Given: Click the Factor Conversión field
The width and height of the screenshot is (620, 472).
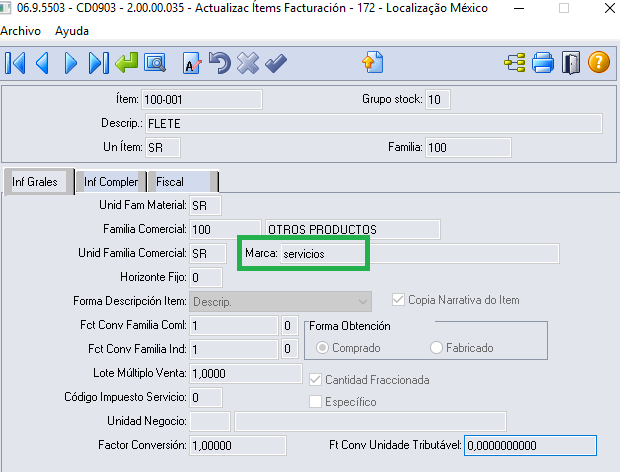Looking at the screenshot, I should (x=238, y=446).
